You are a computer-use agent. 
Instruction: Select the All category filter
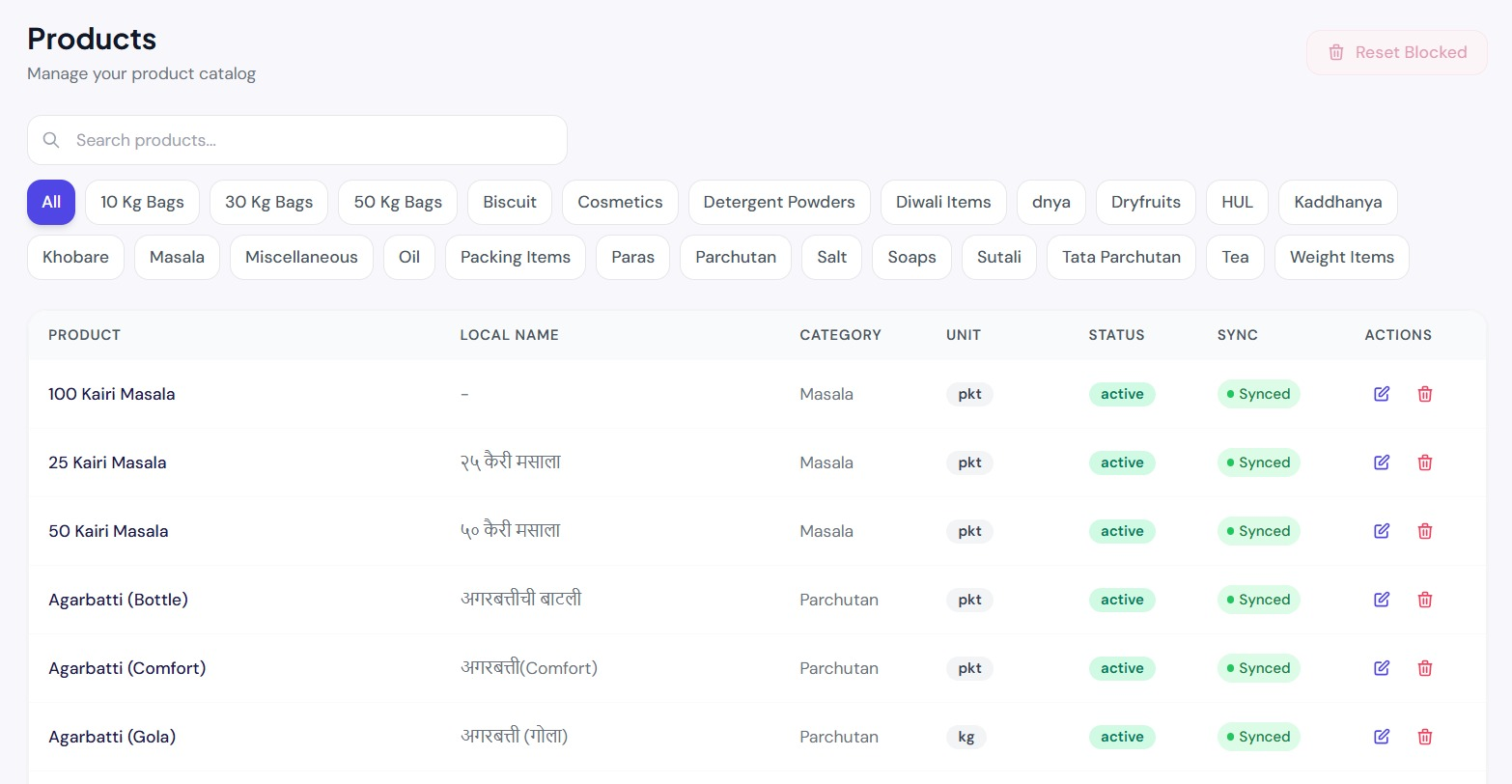[51, 202]
